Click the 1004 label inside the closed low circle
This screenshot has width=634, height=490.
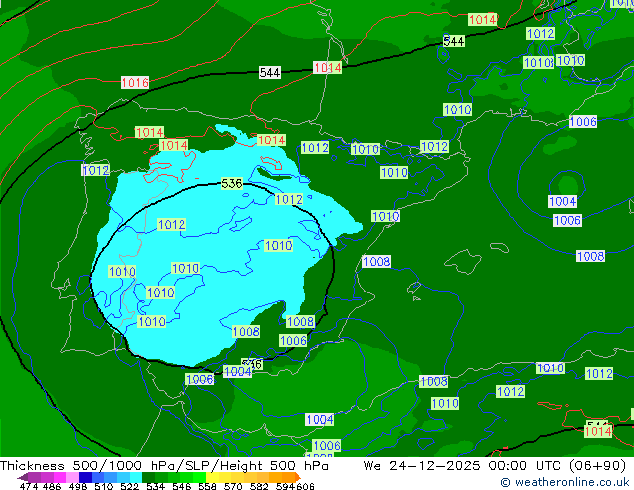coord(562,201)
